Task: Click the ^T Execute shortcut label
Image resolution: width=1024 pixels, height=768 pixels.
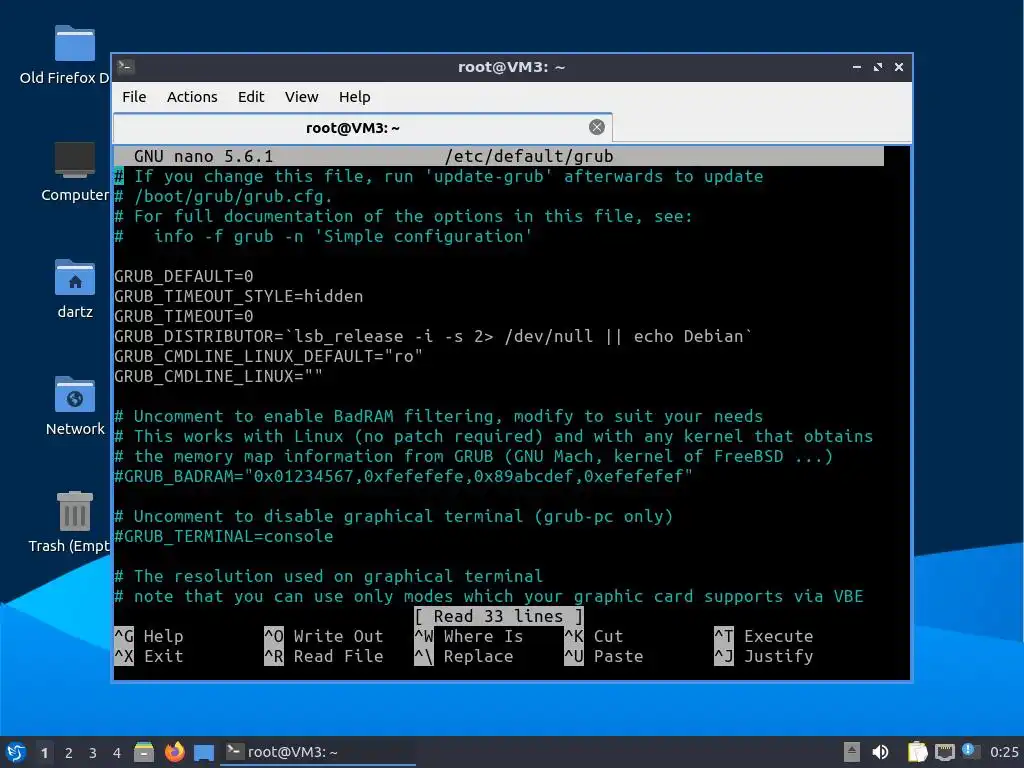Action: pos(763,636)
